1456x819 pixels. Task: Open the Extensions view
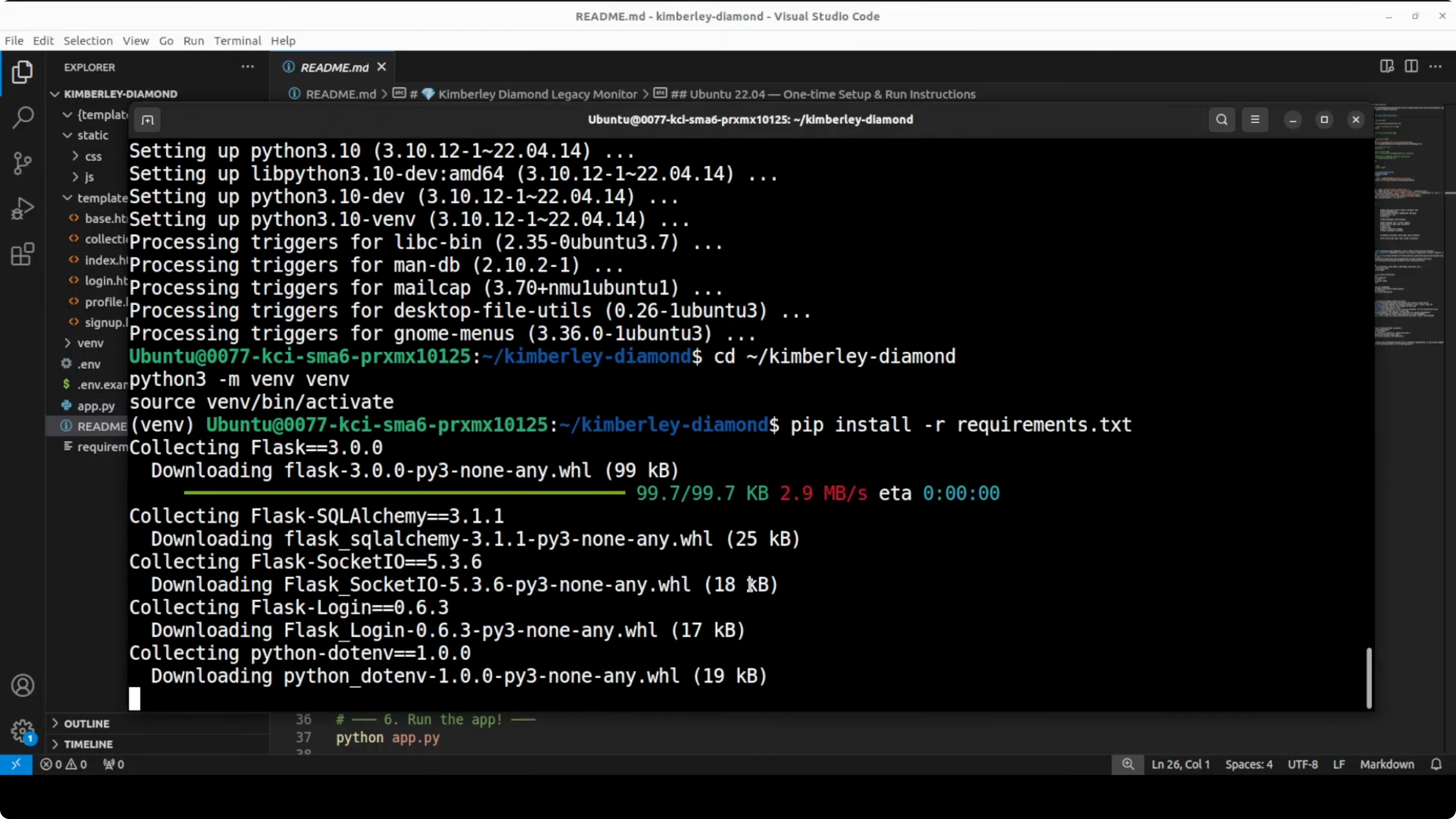pyautogui.click(x=23, y=254)
